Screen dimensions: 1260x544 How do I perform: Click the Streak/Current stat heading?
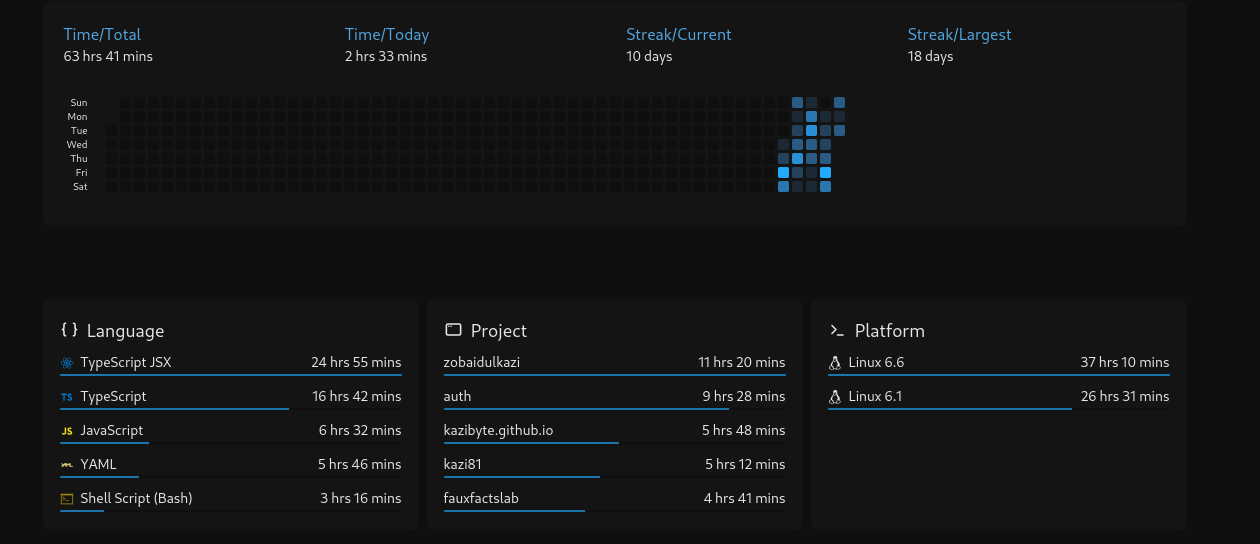coord(678,35)
